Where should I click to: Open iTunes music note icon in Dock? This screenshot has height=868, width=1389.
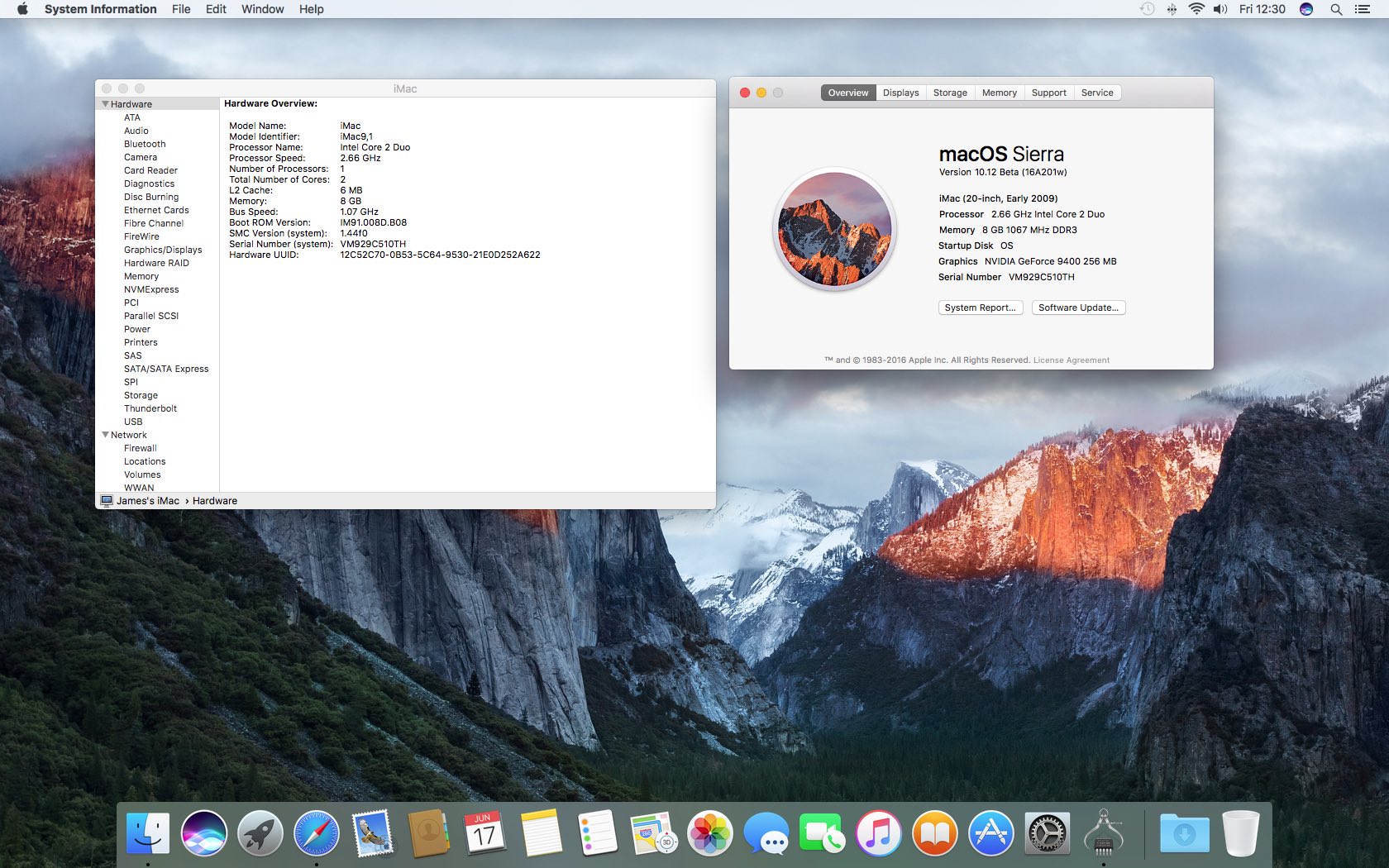[x=879, y=832]
